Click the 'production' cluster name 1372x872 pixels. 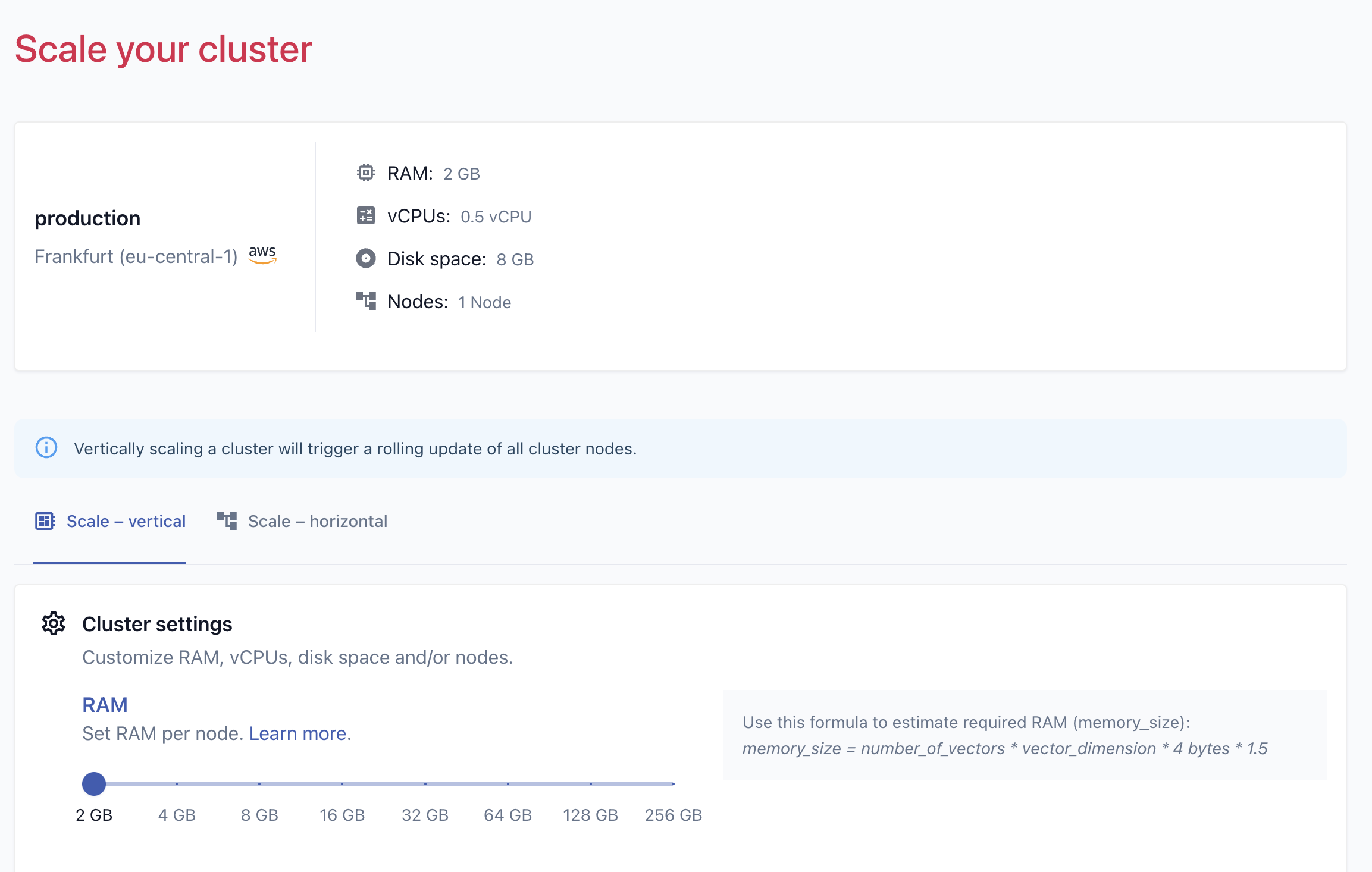(87, 218)
